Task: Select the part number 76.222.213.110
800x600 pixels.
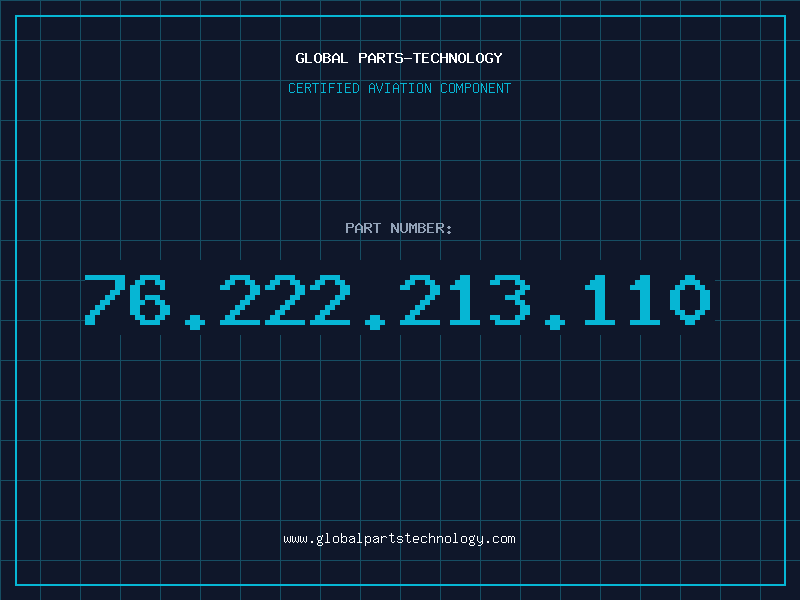Action: pyautogui.click(x=397, y=301)
